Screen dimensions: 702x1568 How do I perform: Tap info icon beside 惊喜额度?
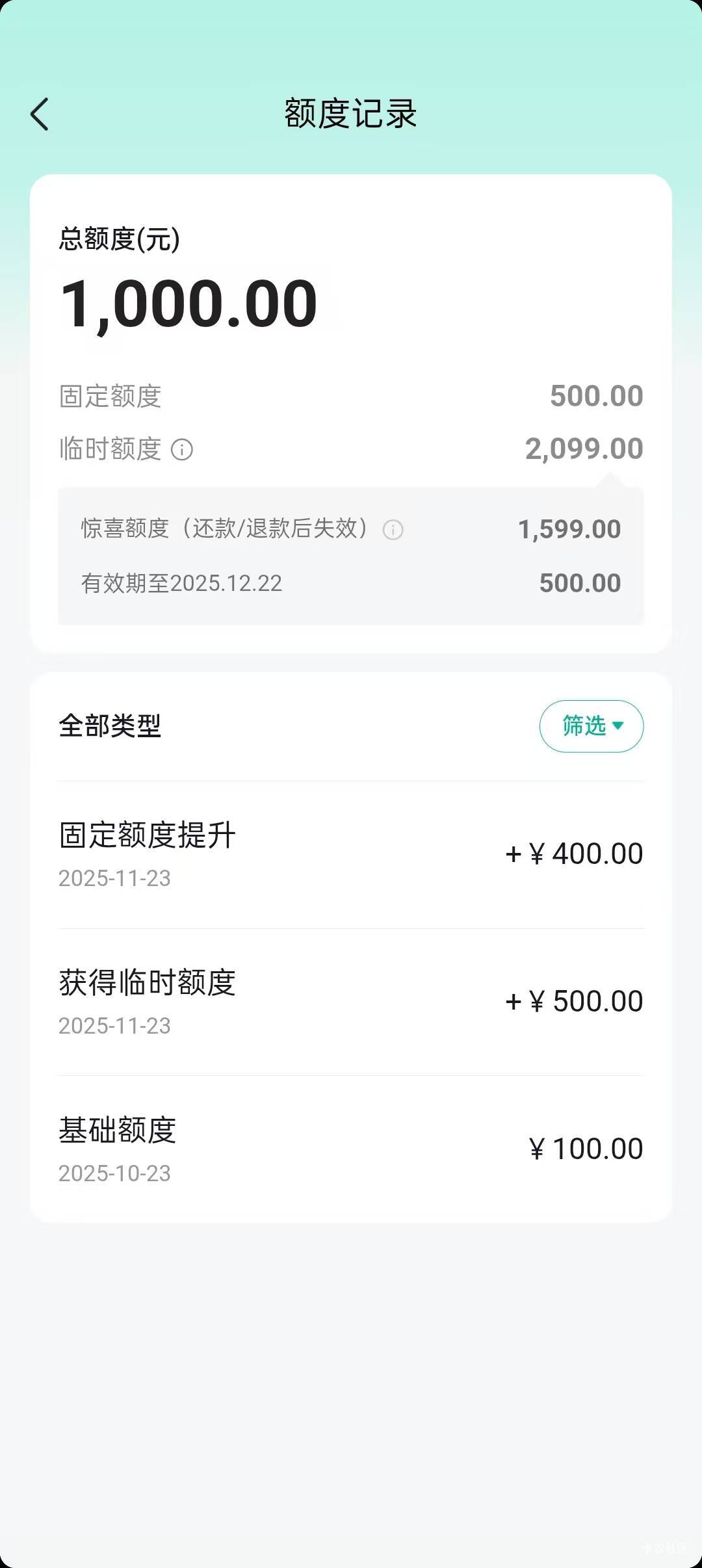point(393,530)
